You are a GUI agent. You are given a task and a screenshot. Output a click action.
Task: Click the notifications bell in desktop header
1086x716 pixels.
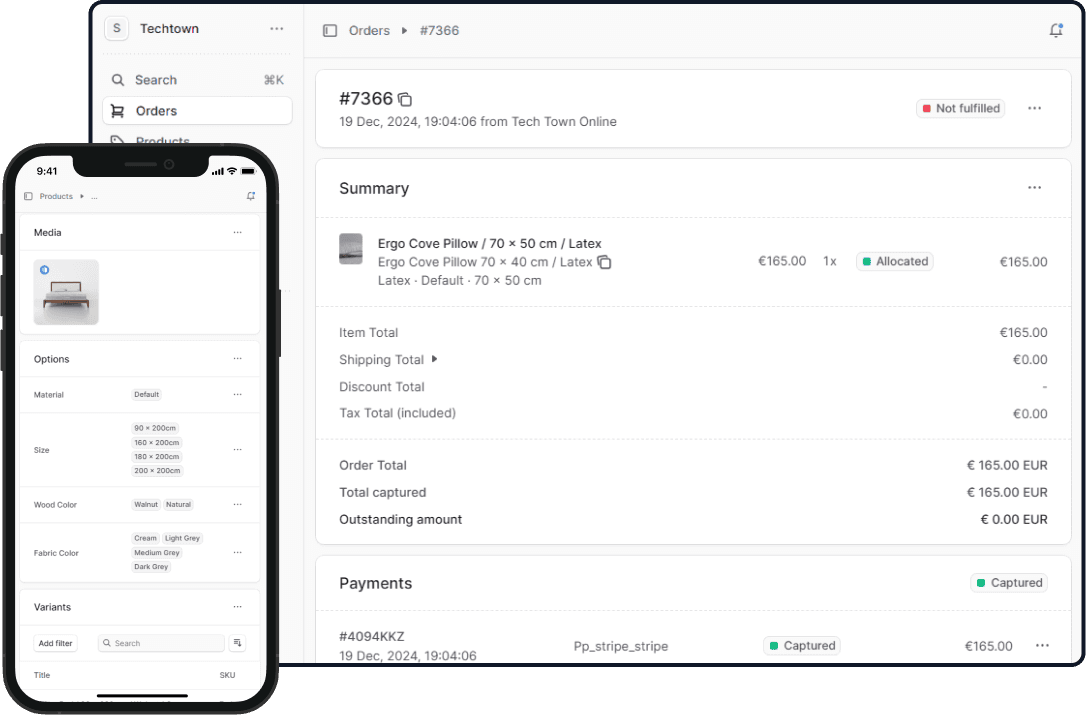click(x=1055, y=31)
